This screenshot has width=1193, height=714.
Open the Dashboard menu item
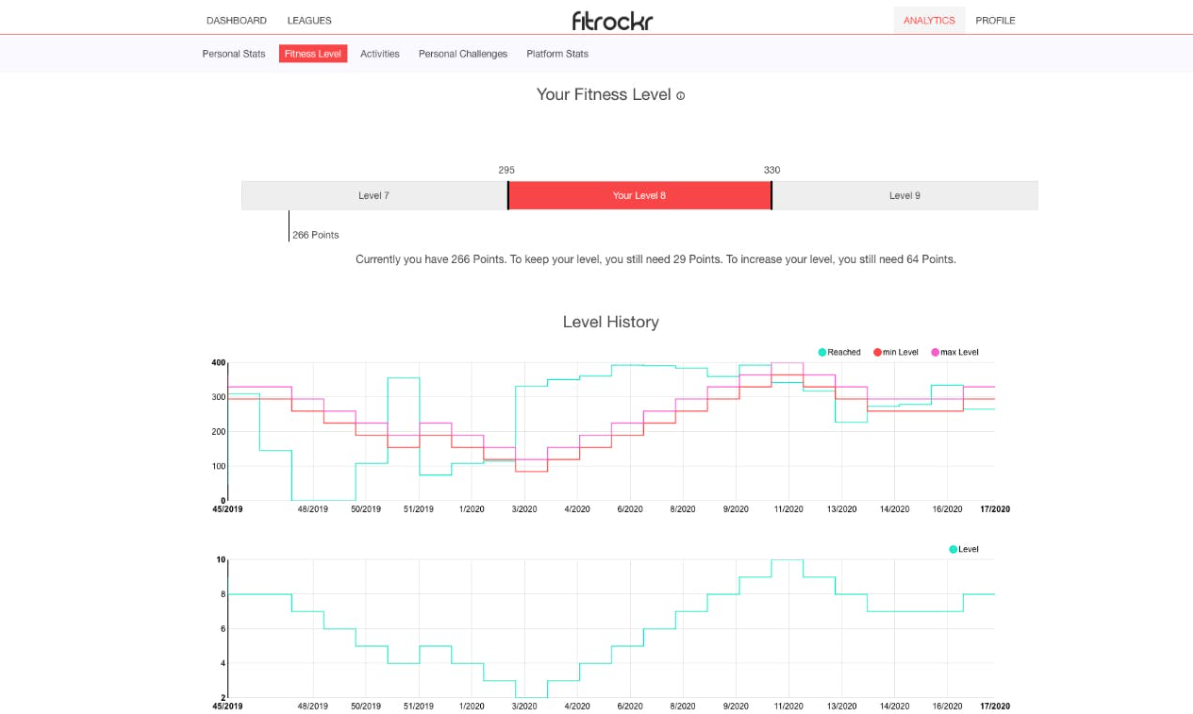click(237, 21)
